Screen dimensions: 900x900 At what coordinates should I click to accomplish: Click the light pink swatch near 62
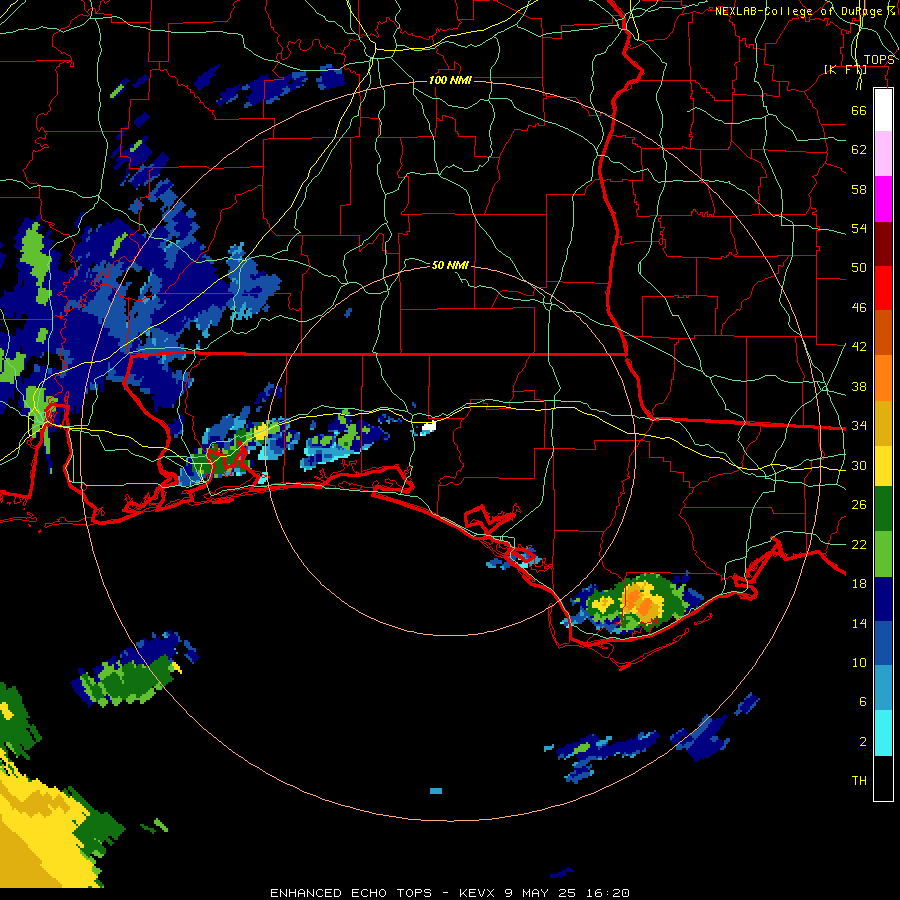point(883,154)
